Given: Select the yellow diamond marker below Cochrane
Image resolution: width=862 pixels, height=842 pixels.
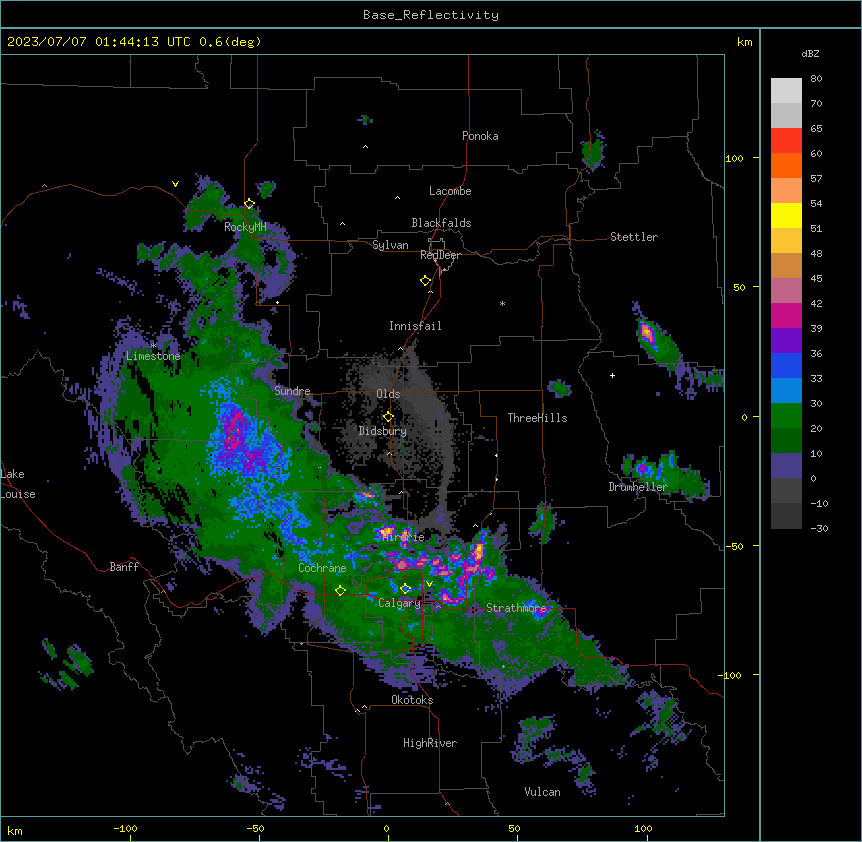Looking at the screenshot, I should 340,590.
